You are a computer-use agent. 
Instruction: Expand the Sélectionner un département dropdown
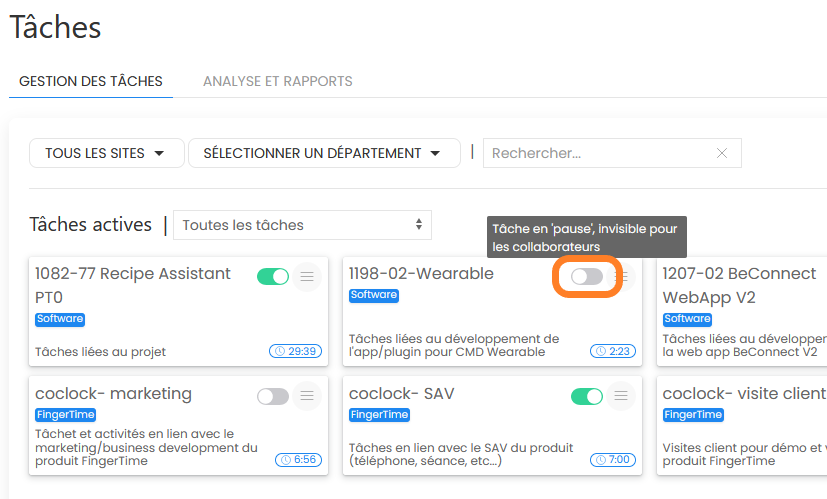323,153
